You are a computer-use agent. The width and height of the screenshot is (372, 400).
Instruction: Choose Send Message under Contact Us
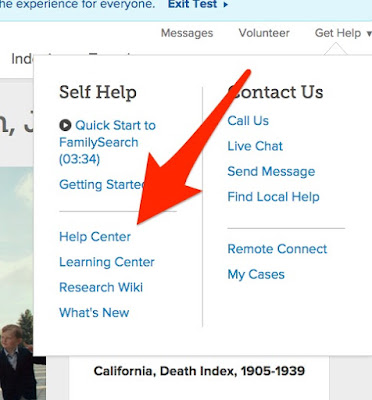(271, 171)
